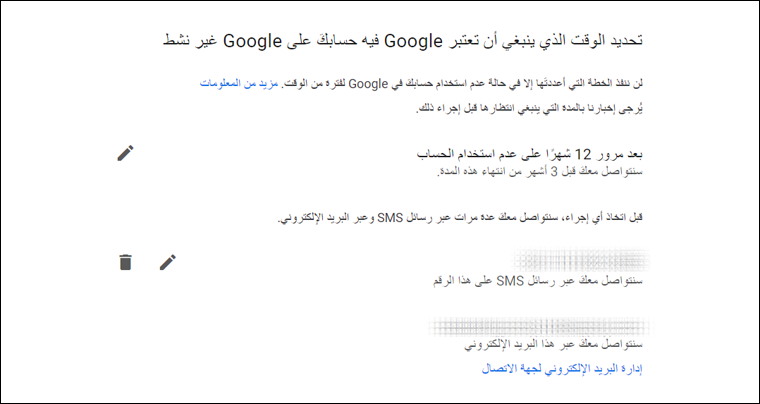Click the page heading about Google account inactivity
This screenshot has height=404, width=760.
(x=399, y=41)
